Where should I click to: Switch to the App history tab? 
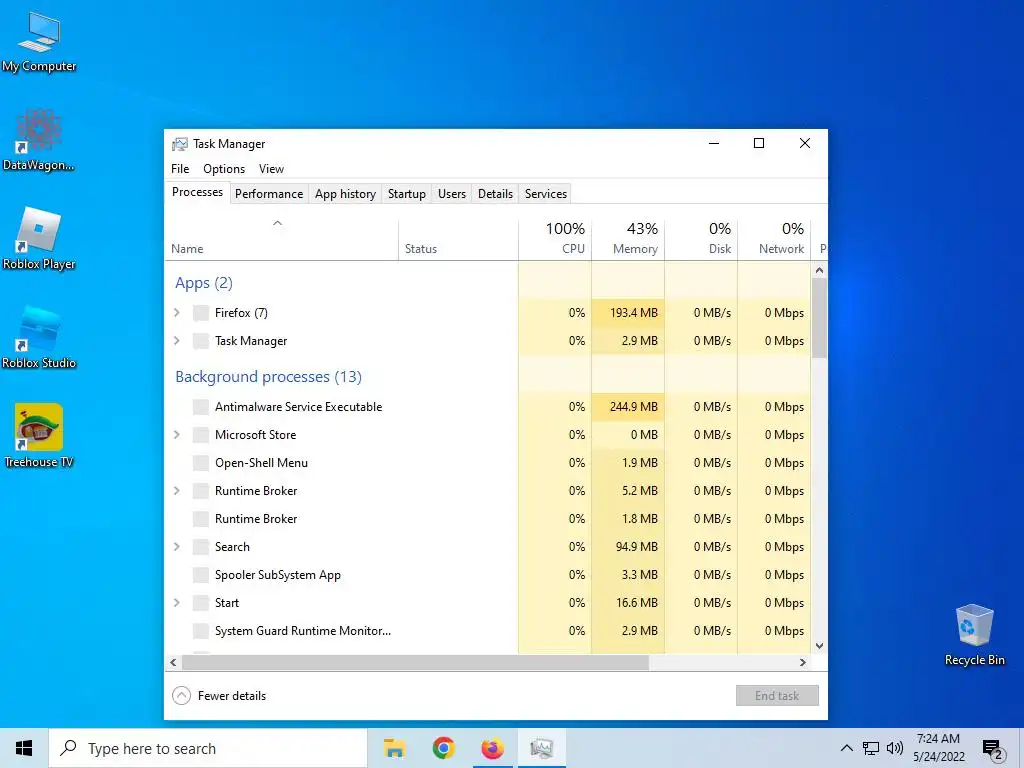(345, 194)
